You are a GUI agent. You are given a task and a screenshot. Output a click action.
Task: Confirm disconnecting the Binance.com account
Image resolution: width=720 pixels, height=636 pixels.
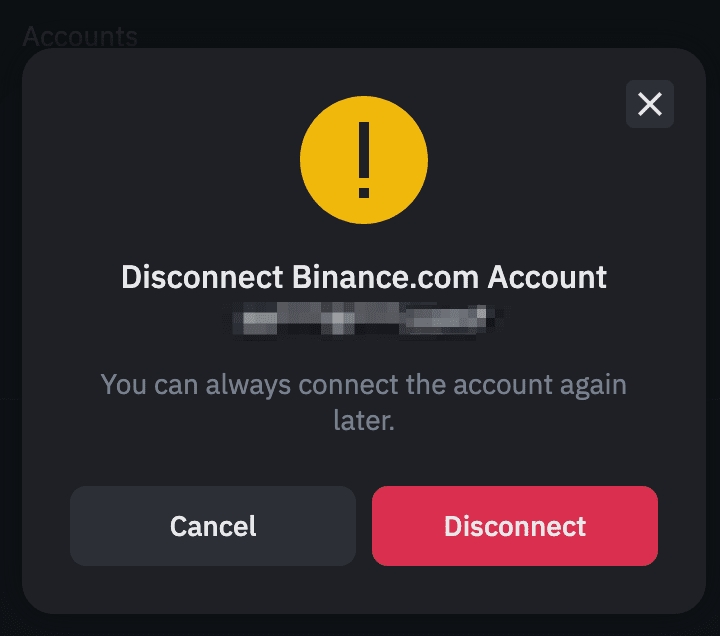point(515,526)
